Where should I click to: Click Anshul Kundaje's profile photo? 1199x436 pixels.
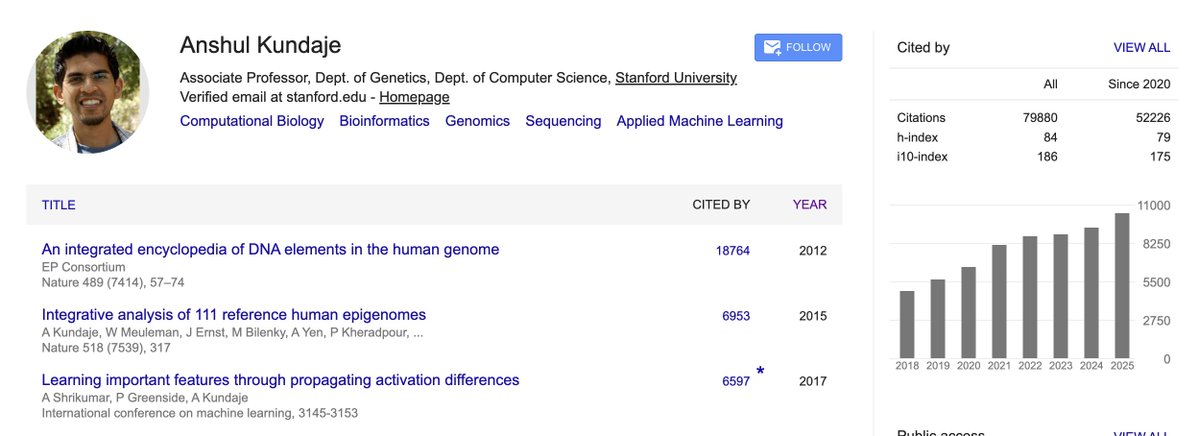(x=88, y=92)
